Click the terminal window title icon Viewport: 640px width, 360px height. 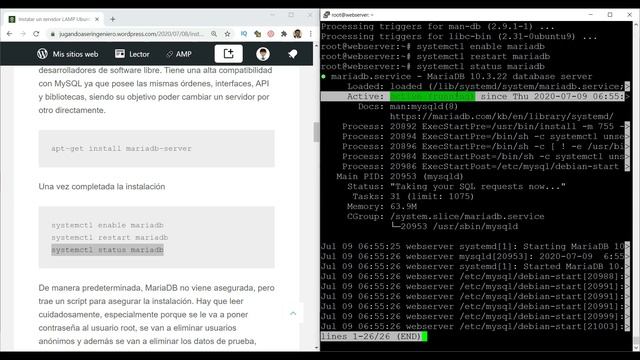(x=326, y=15)
